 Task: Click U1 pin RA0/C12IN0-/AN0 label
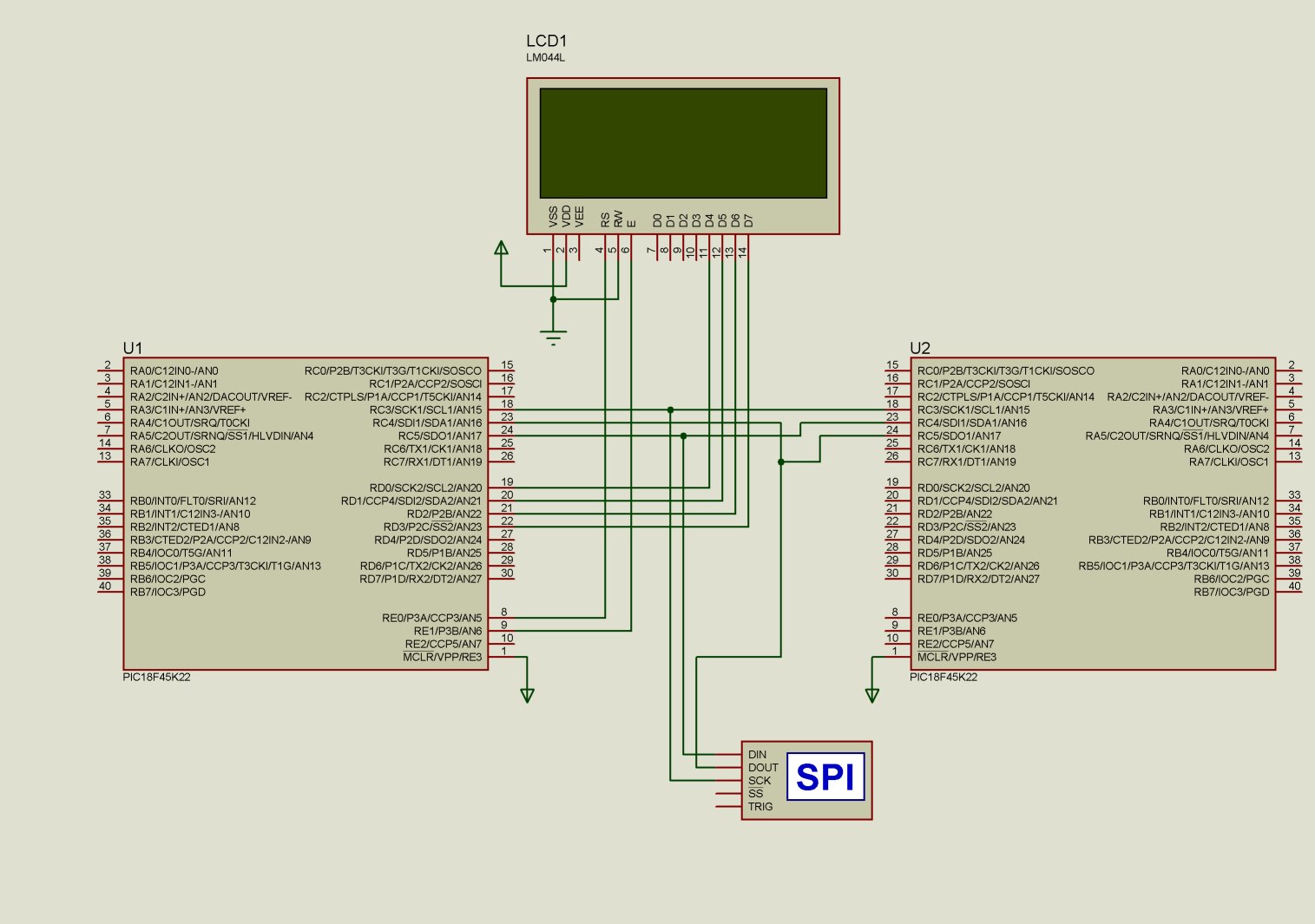pos(174,371)
